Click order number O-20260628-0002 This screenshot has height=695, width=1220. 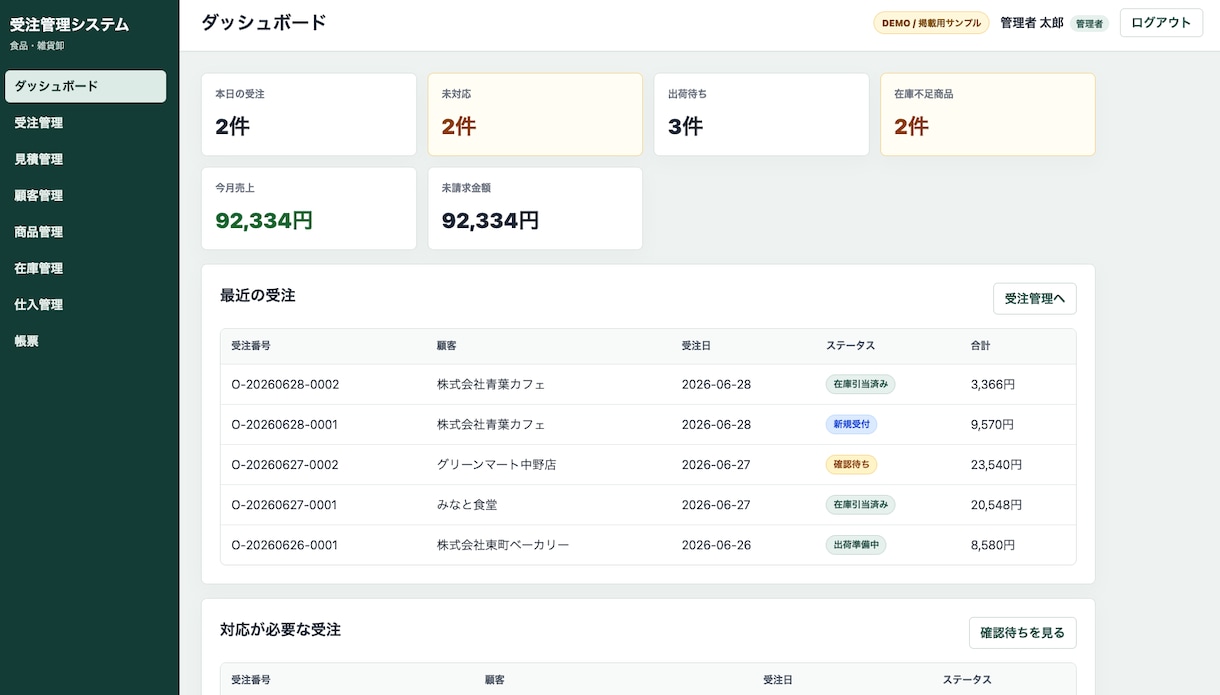click(x=285, y=384)
